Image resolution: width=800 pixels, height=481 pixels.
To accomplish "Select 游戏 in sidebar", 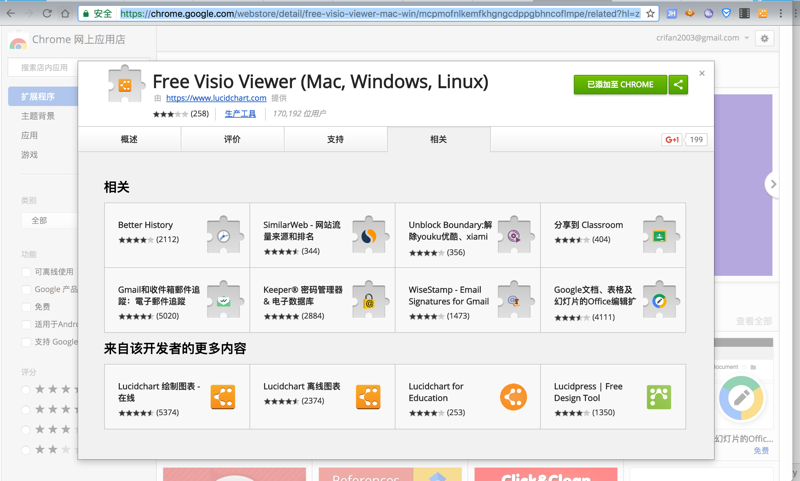I will 29,155.
